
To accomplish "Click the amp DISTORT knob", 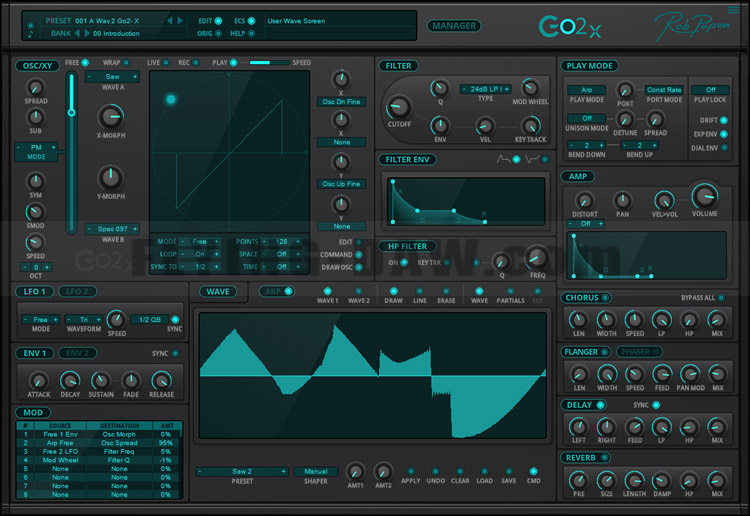I will pos(584,201).
